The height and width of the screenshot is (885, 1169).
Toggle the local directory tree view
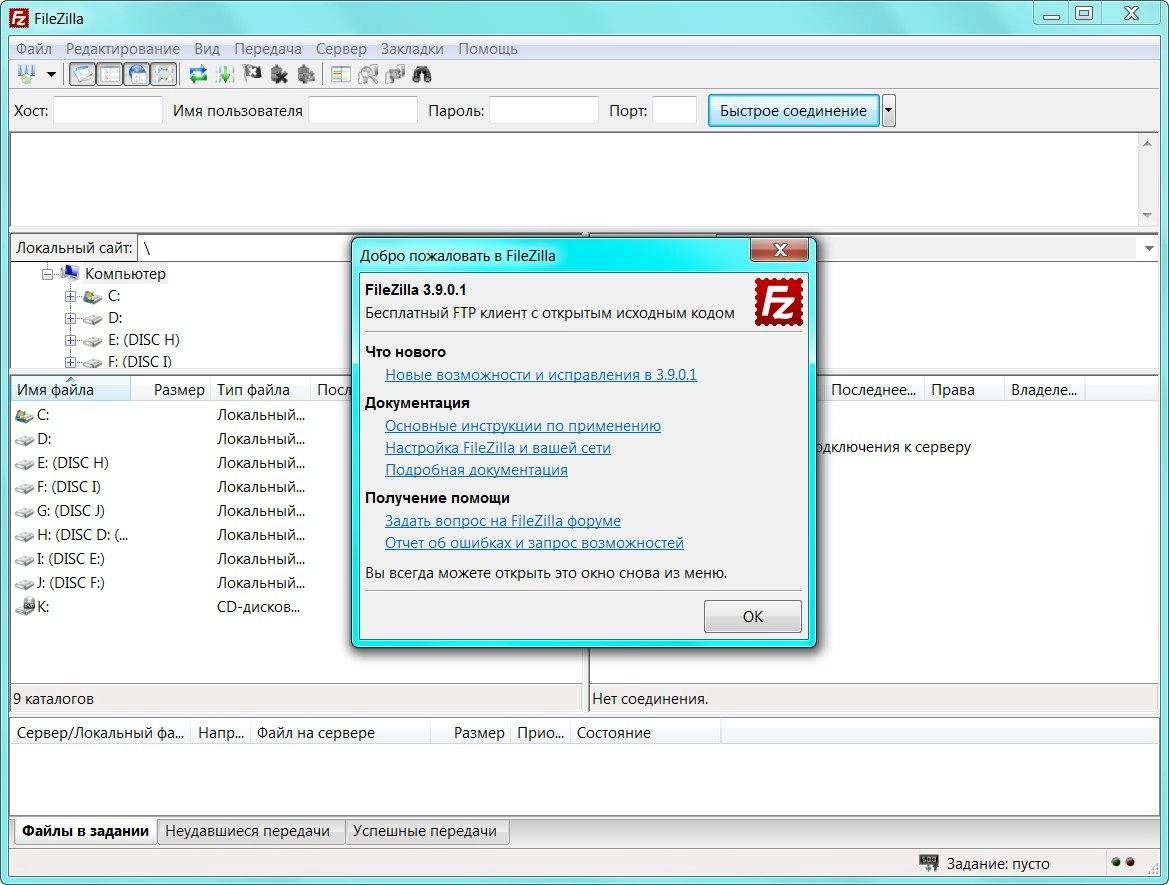click(x=110, y=74)
